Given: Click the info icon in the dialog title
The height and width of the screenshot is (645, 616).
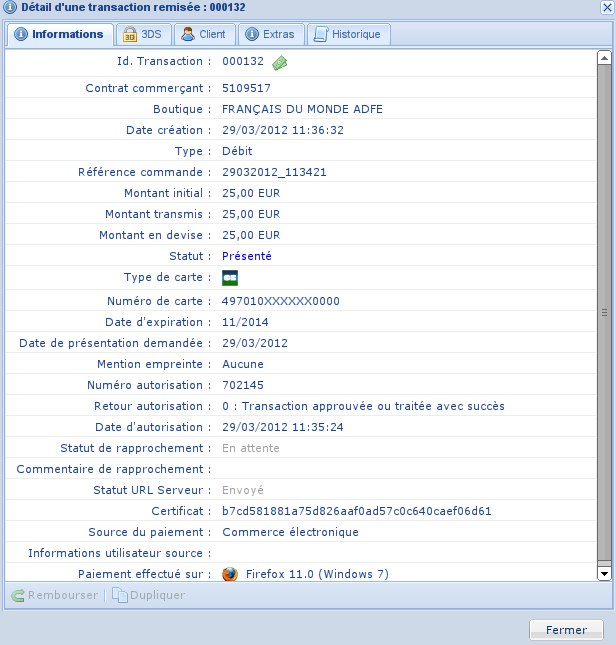Looking at the screenshot, I should point(11,7).
